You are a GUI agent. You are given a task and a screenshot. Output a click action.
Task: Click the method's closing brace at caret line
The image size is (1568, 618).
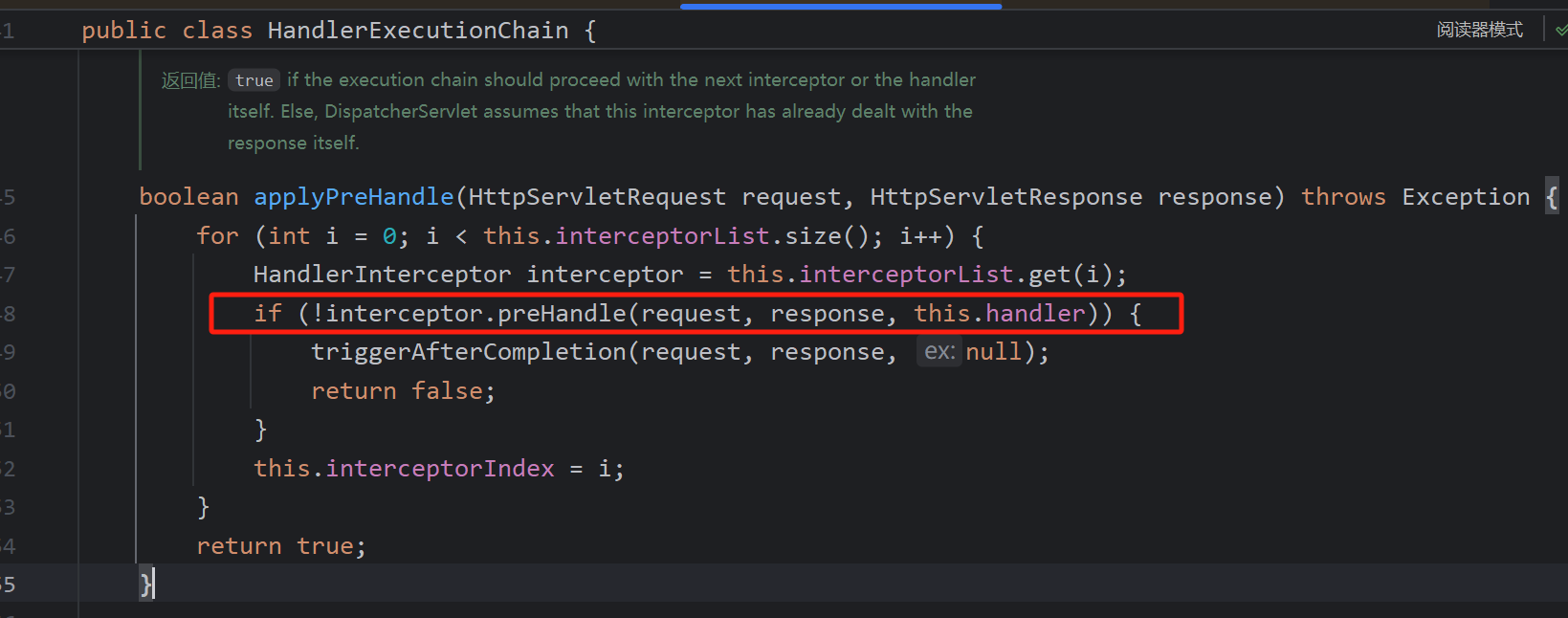tap(145, 585)
